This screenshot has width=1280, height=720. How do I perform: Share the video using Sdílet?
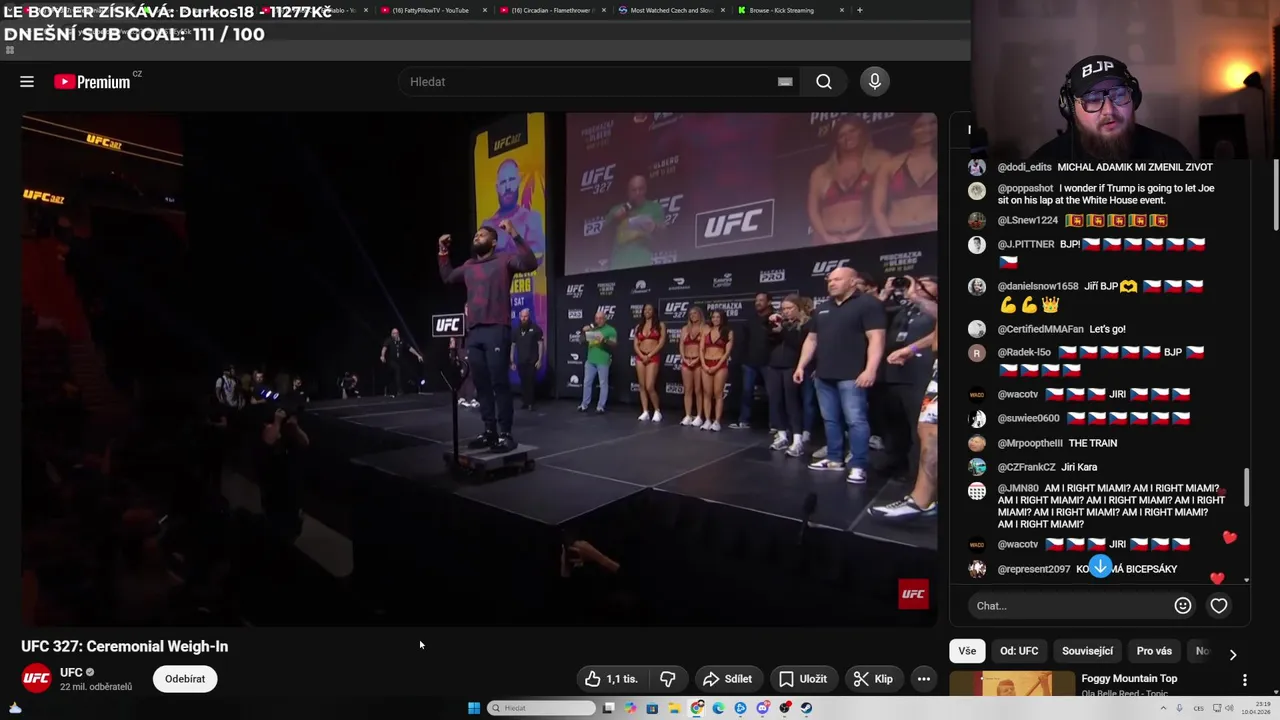[x=727, y=679]
